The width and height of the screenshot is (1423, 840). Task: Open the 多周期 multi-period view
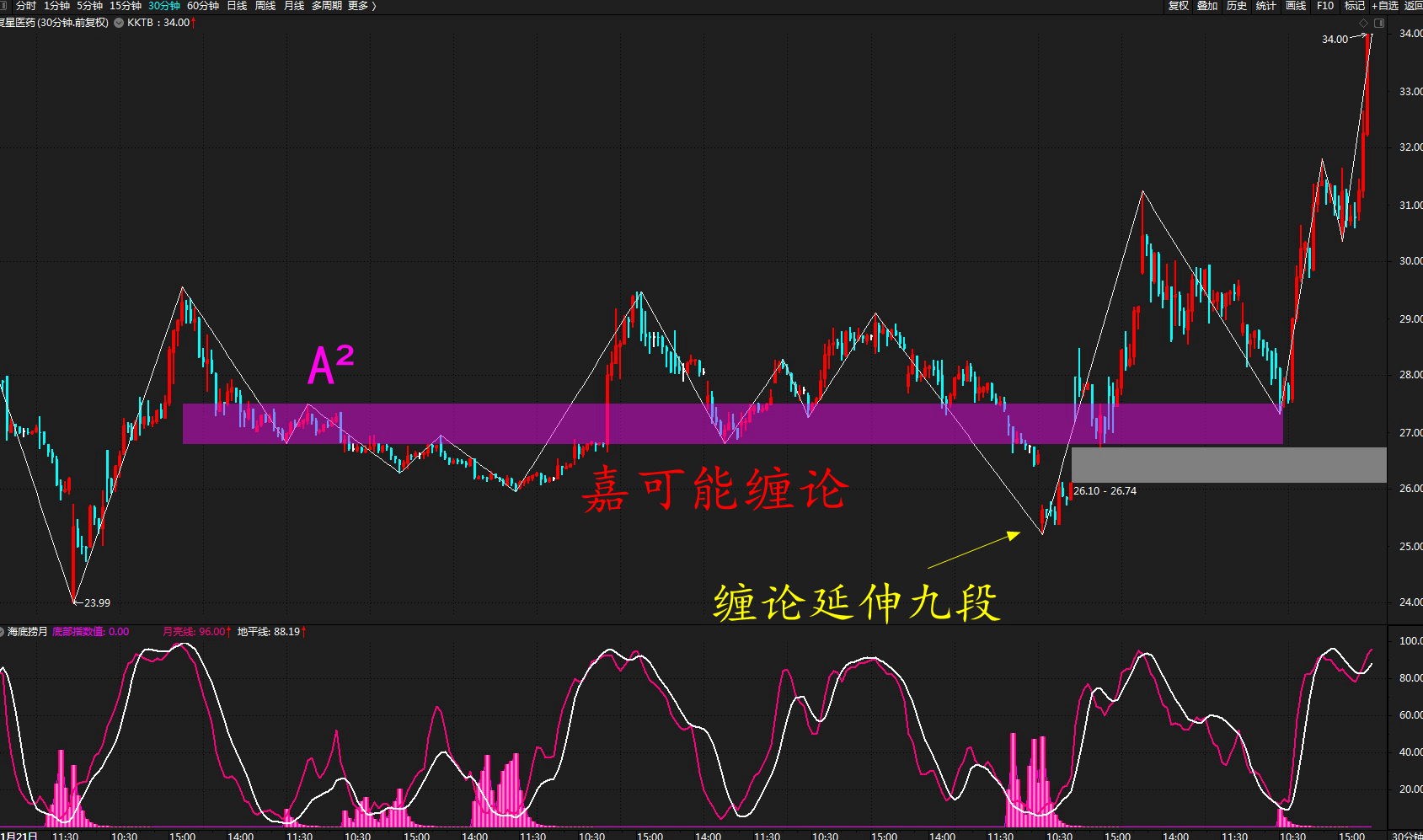click(327, 6)
